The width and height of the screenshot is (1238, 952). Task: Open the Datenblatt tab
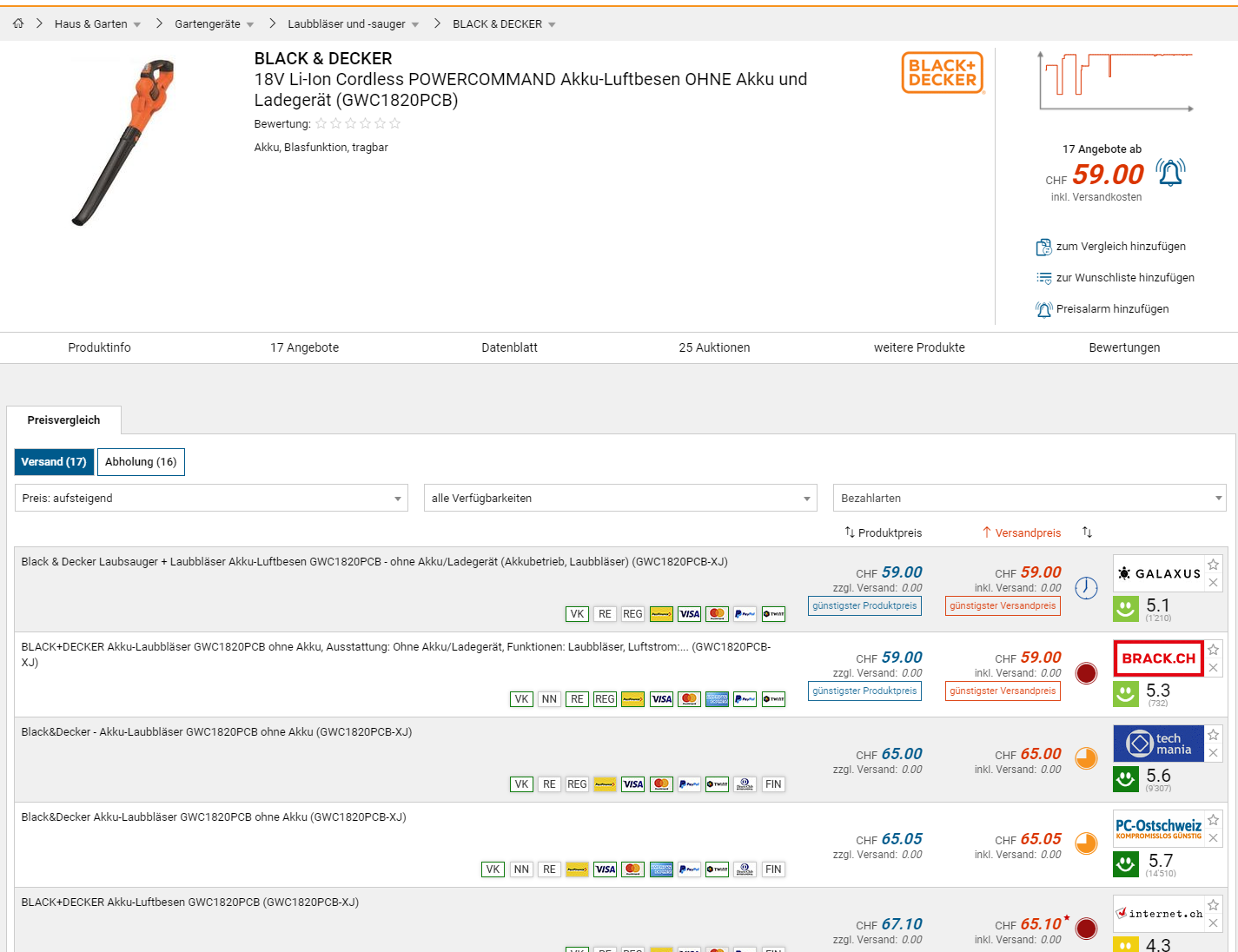[509, 347]
